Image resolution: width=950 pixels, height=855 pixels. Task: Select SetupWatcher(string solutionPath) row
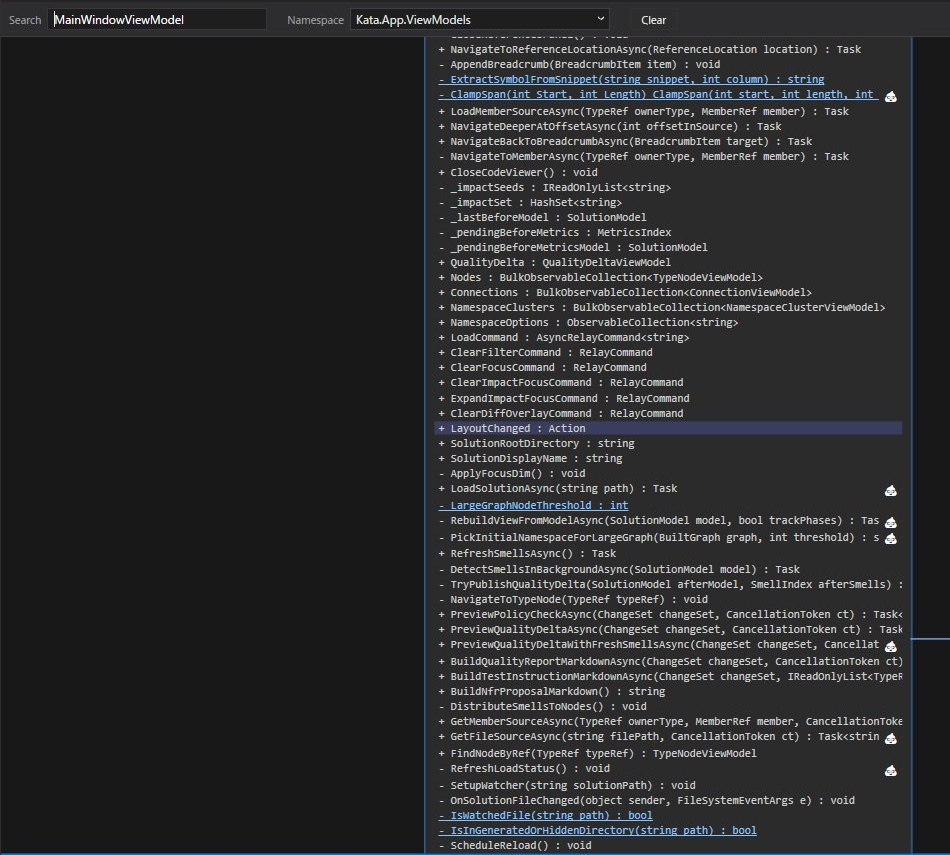(x=566, y=786)
